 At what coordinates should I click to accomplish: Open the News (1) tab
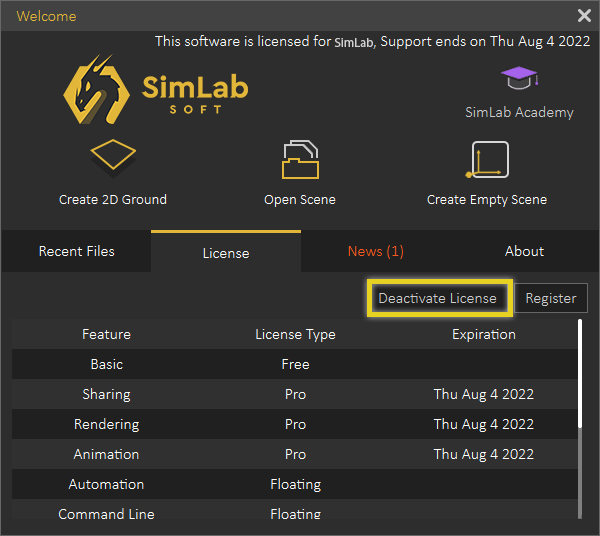click(375, 251)
